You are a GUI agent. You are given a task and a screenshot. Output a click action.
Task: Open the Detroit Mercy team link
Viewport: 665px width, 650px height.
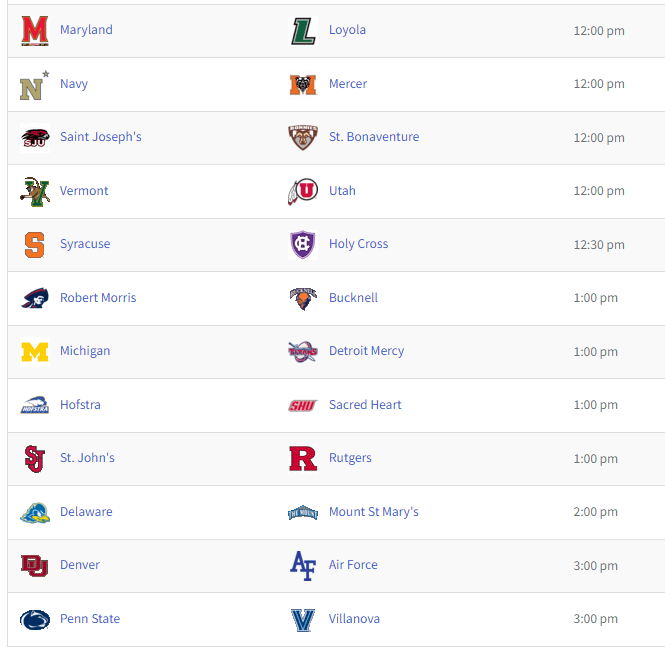coord(366,351)
